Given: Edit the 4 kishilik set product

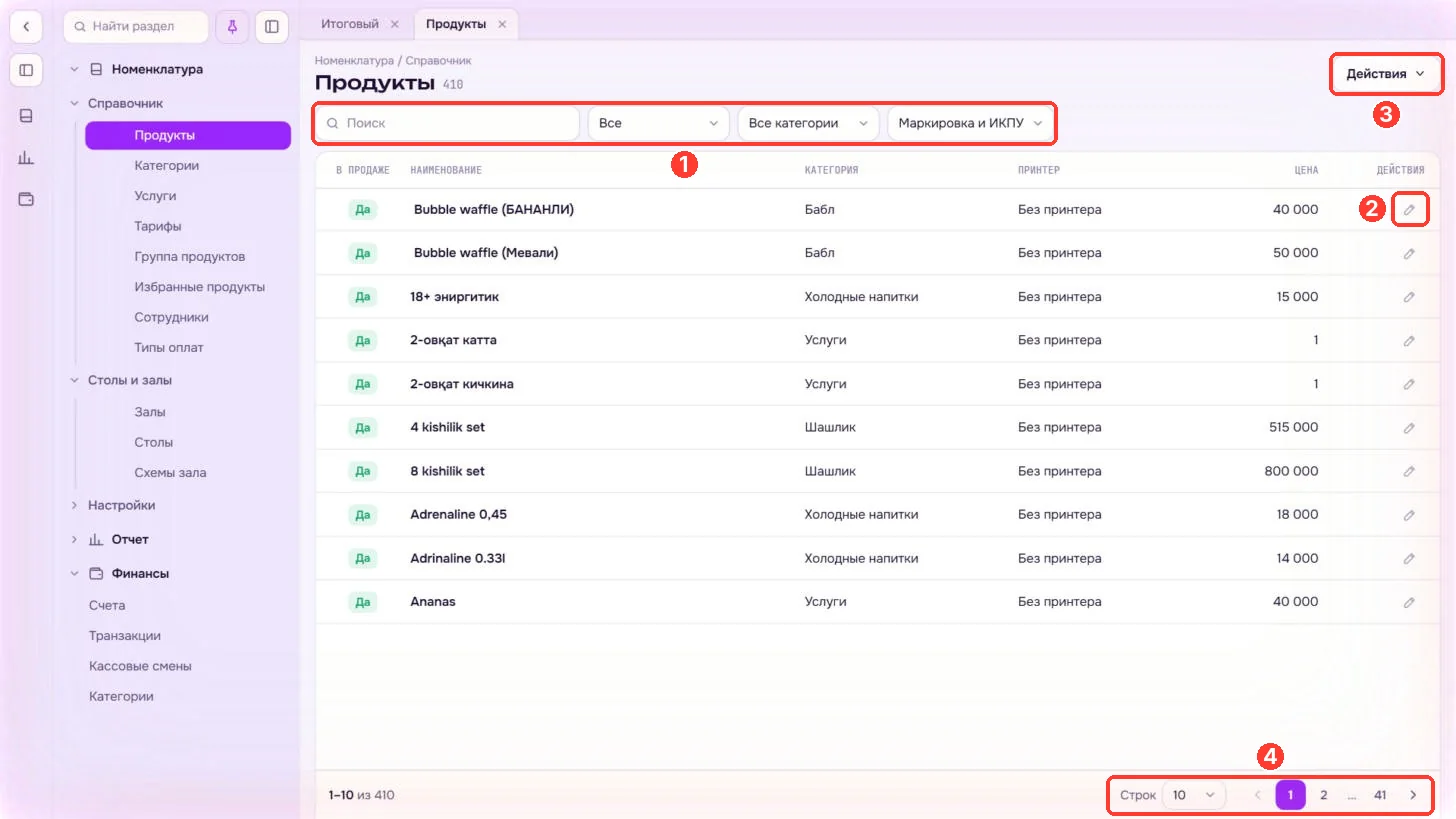Looking at the screenshot, I should coord(1409,428).
